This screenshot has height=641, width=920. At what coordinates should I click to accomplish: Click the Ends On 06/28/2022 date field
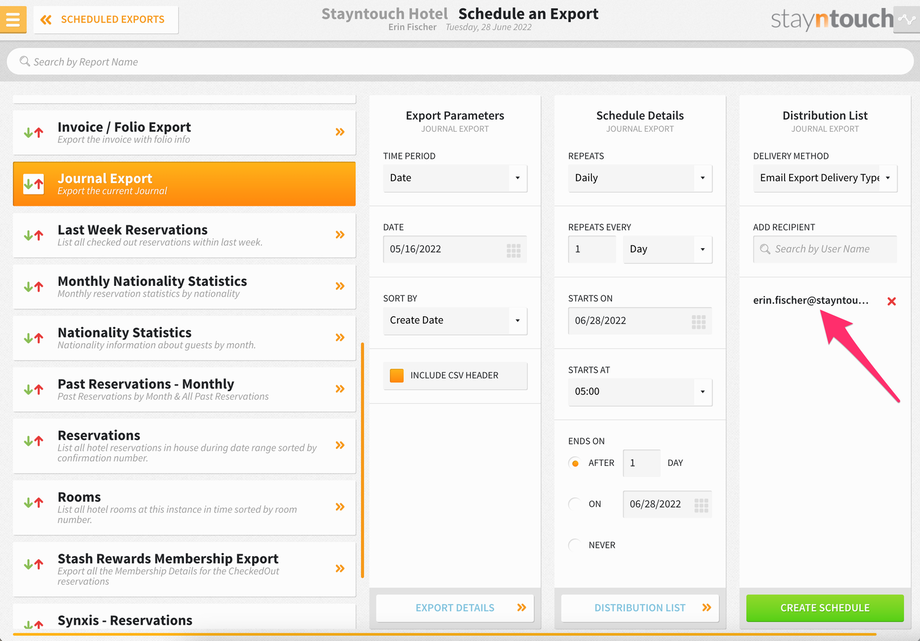click(x=667, y=504)
